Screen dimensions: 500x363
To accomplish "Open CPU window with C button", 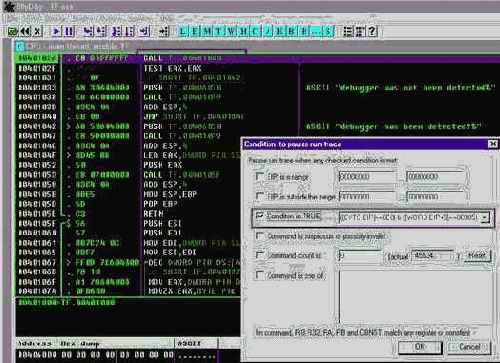I will tap(255, 32).
